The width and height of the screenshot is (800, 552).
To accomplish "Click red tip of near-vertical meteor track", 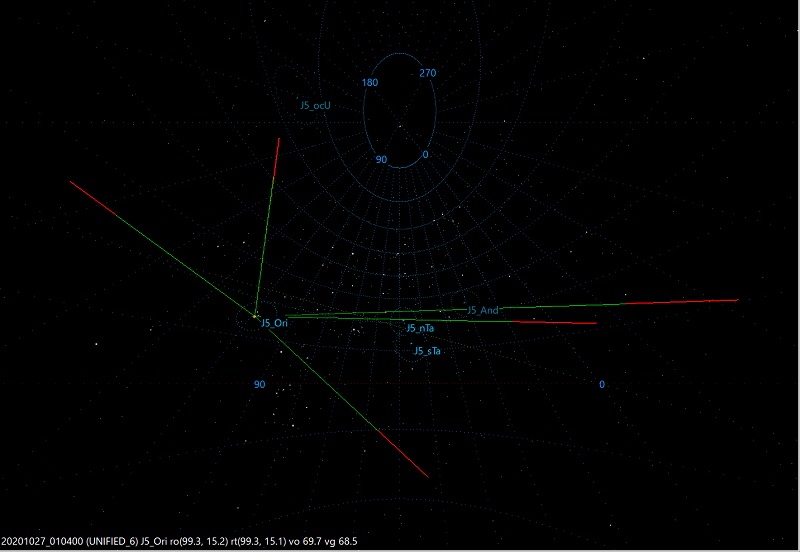I will (276, 150).
